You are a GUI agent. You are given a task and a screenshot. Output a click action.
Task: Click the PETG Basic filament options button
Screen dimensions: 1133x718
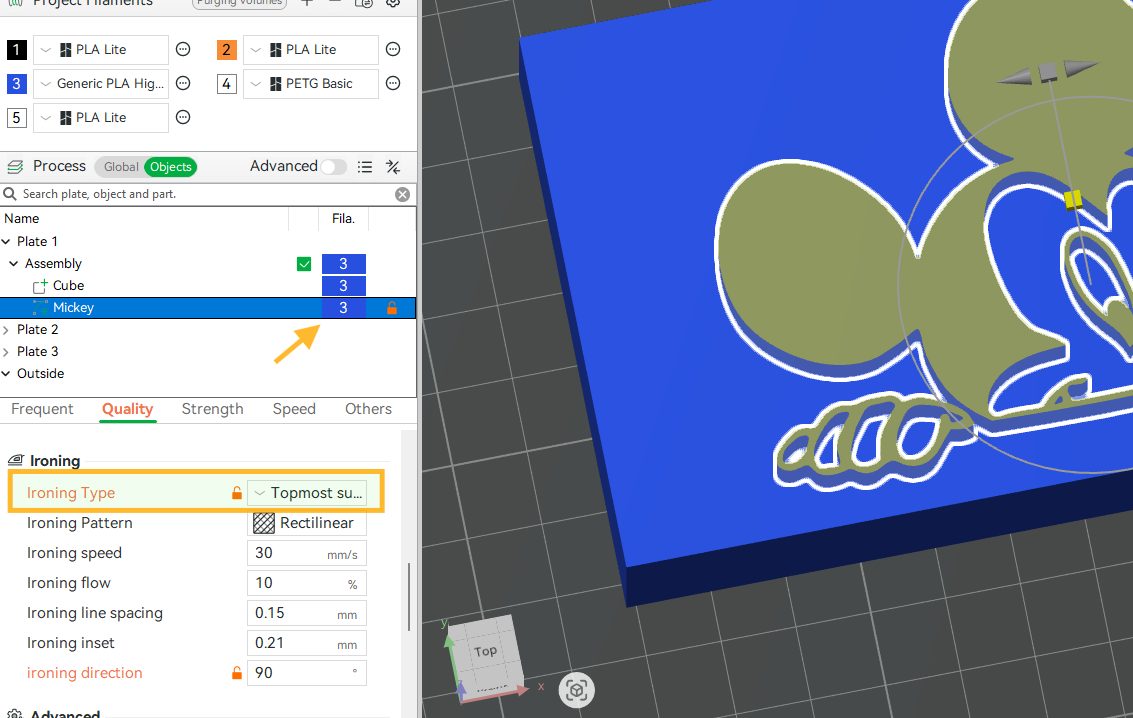[x=393, y=84]
